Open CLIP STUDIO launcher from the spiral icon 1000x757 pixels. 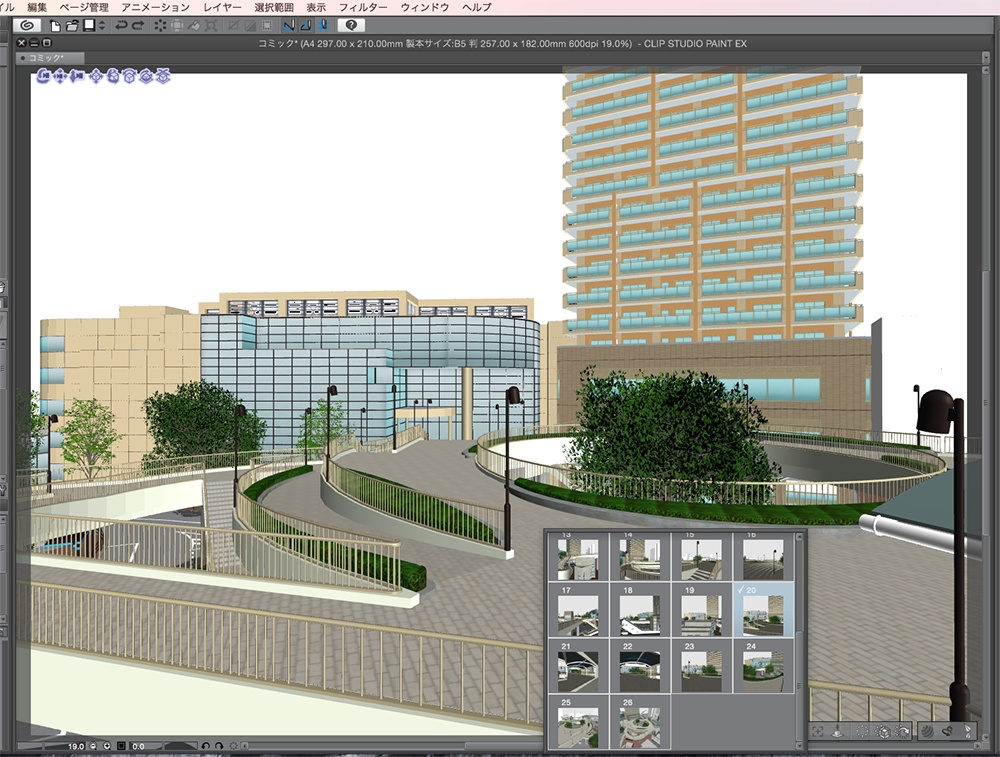coord(26,26)
